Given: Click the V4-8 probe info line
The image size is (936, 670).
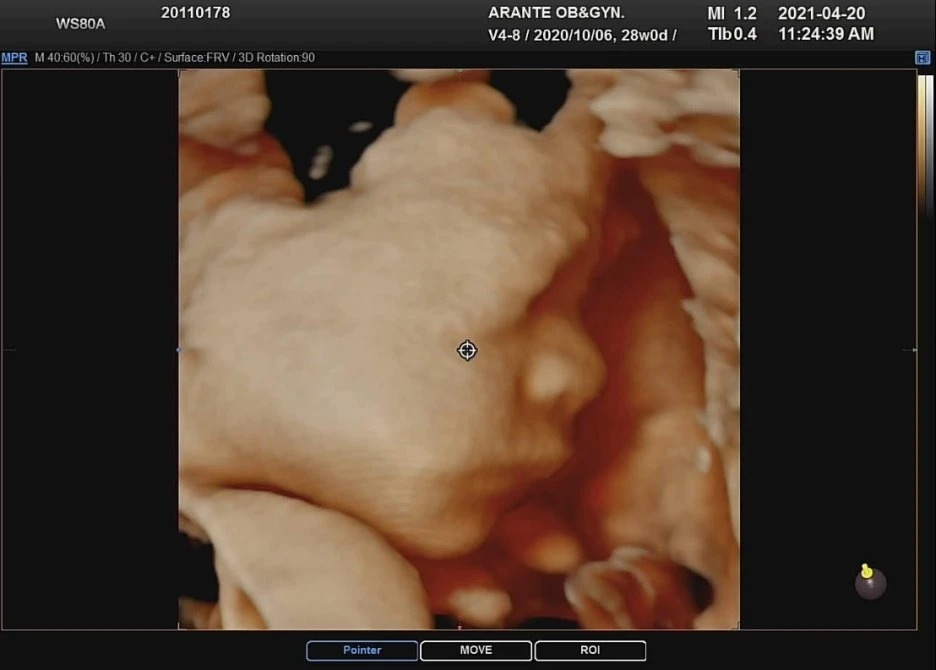Looking at the screenshot, I should (582, 35).
